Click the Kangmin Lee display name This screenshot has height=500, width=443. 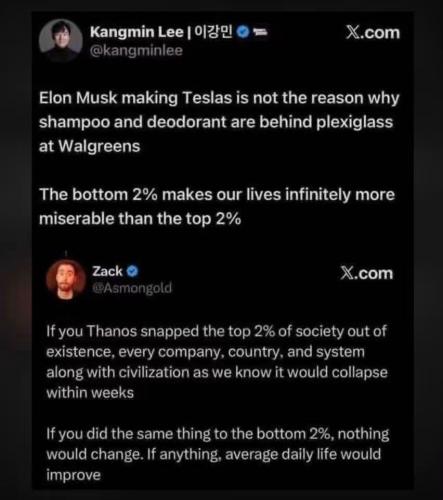click(x=137, y=32)
